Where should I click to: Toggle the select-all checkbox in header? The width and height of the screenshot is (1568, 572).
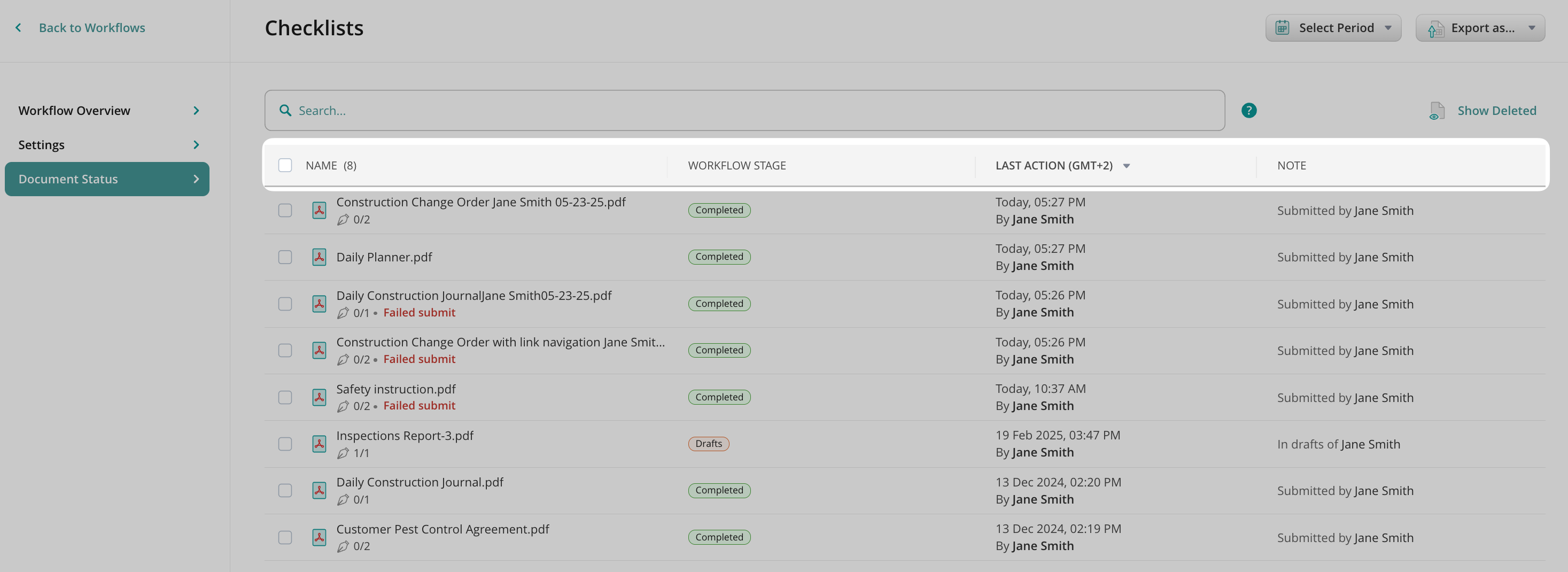tap(285, 165)
